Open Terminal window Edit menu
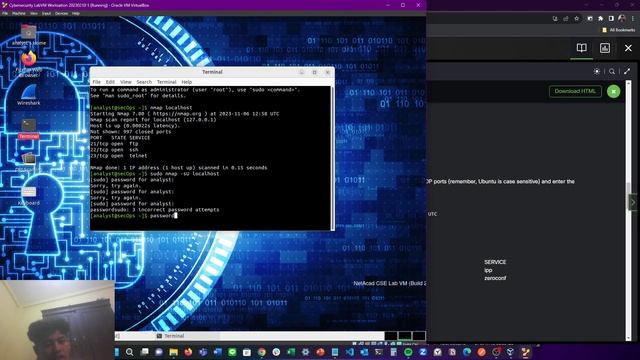640x360 pixels. (x=110, y=82)
